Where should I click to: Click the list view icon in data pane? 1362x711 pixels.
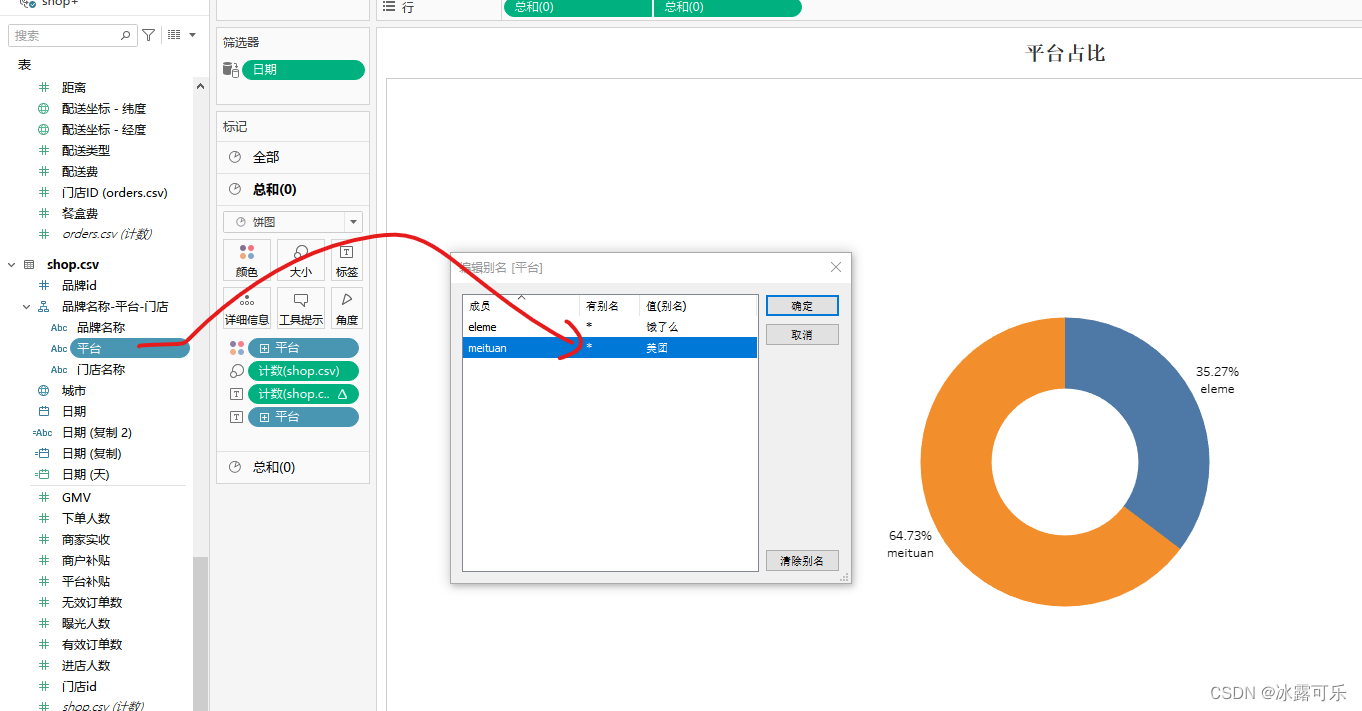(174, 35)
